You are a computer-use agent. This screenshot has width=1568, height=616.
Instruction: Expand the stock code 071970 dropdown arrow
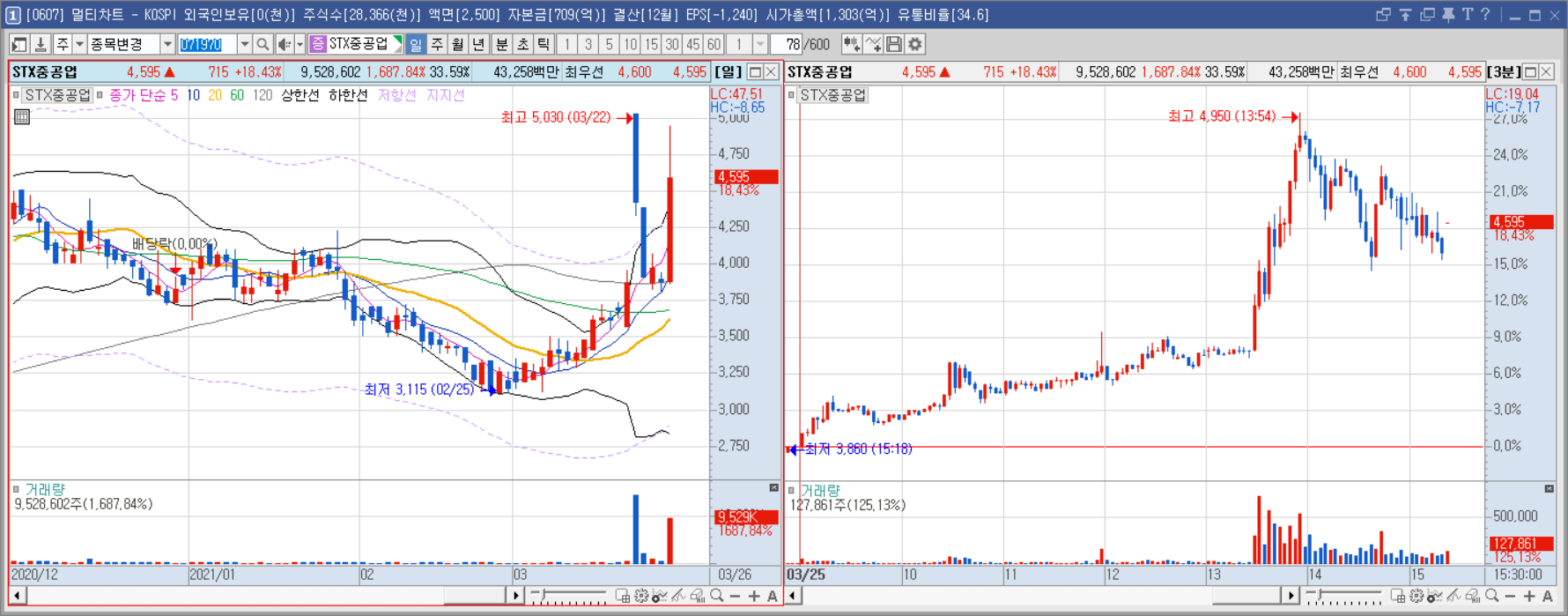[244, 44]
